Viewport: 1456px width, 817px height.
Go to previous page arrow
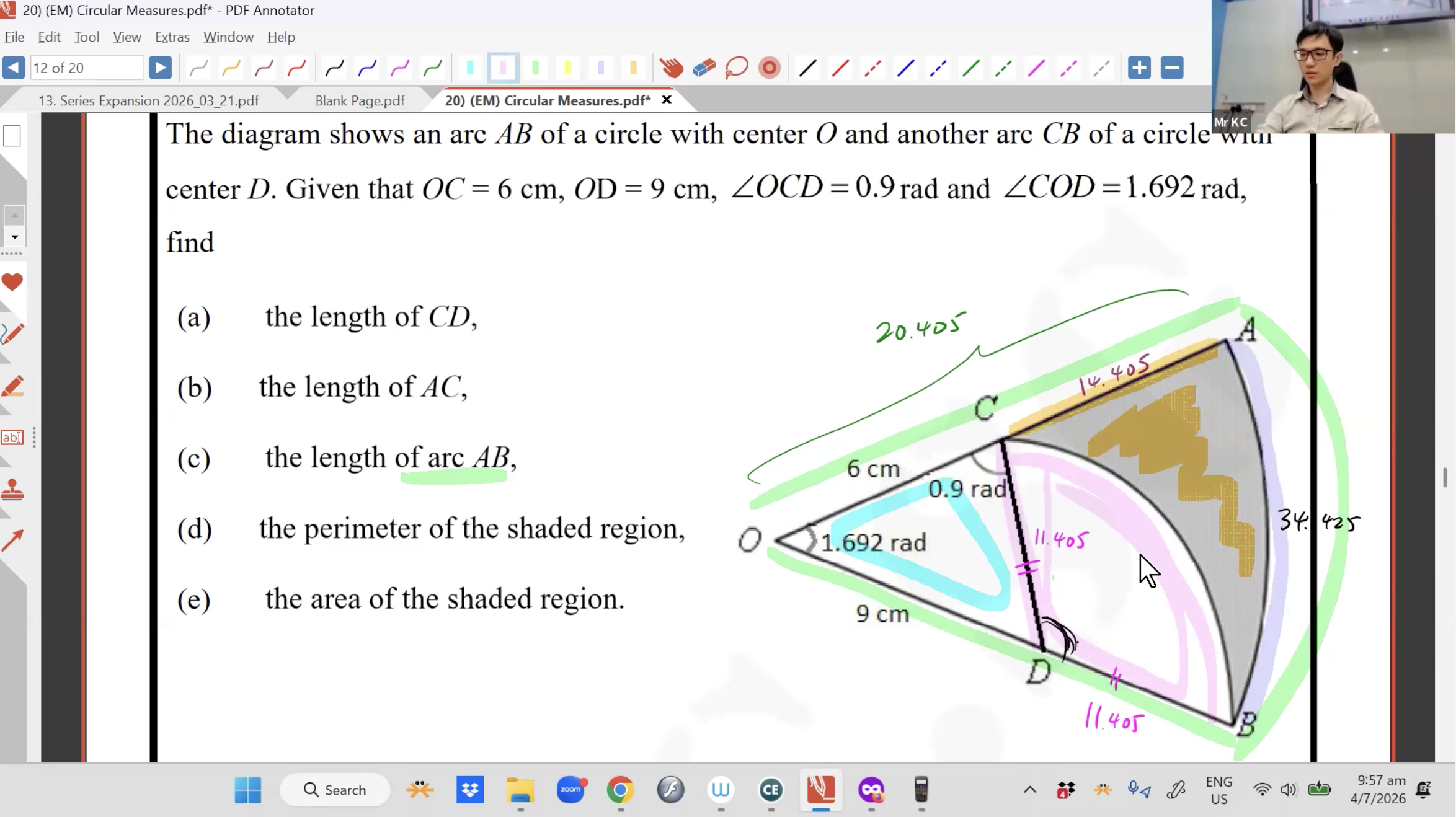tap(14, 68)
